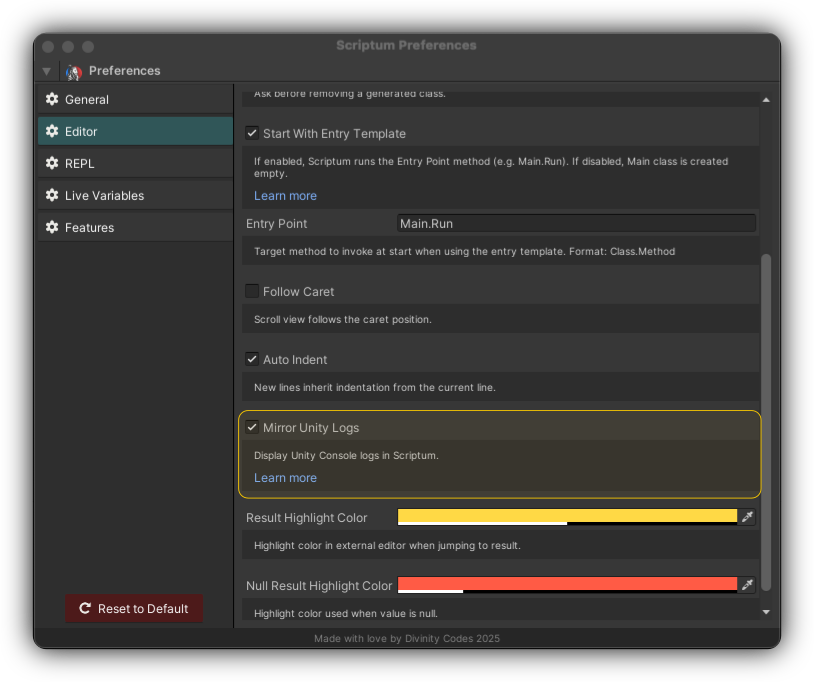The width and height of the screenshot is (814, 682).
Task: Disable the Auto Indent checkbox
Action: click(252, 359)
